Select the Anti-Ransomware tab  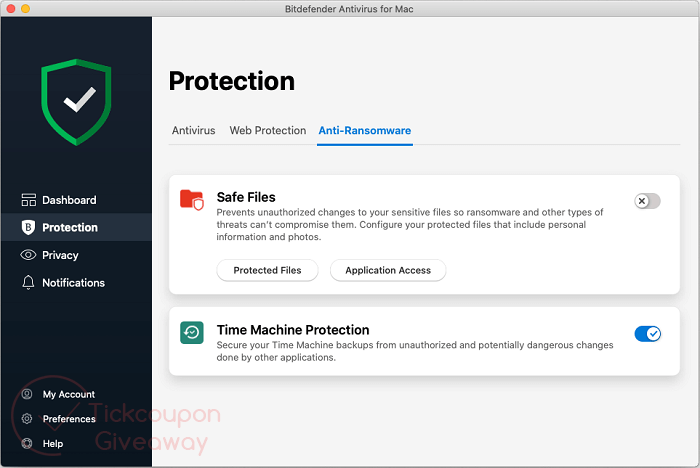pos(365,130)
